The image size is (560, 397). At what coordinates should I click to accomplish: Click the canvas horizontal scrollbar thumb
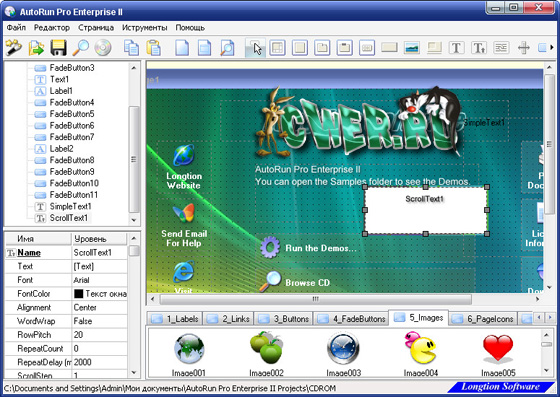coord(315,299)
